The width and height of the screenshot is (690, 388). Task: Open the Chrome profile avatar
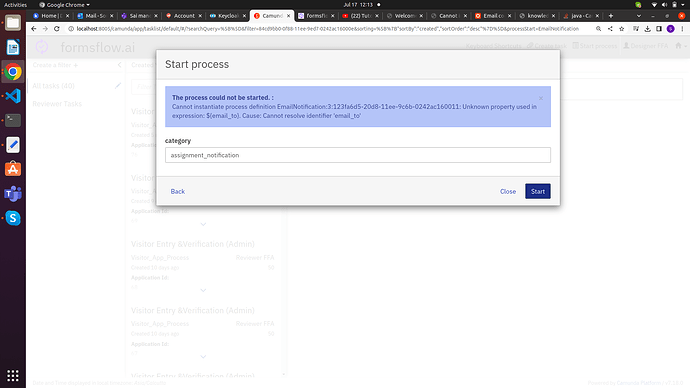[x=670, y=29]
